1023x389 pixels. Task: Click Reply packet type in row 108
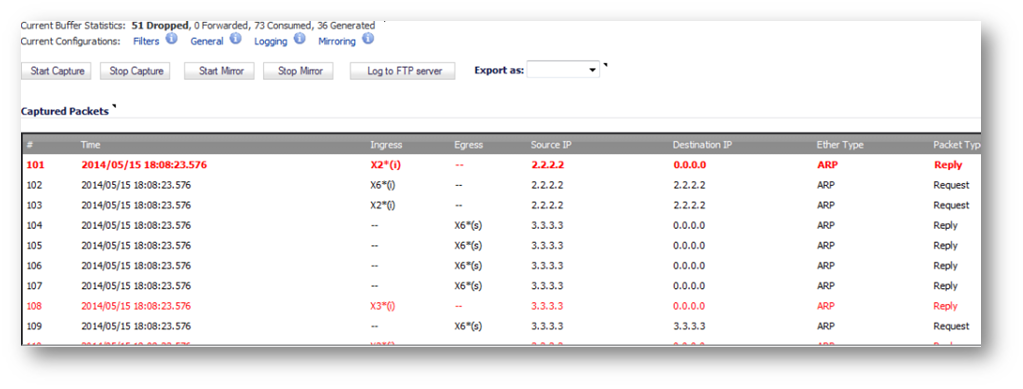pyautogui.click(x=945, y=306)
